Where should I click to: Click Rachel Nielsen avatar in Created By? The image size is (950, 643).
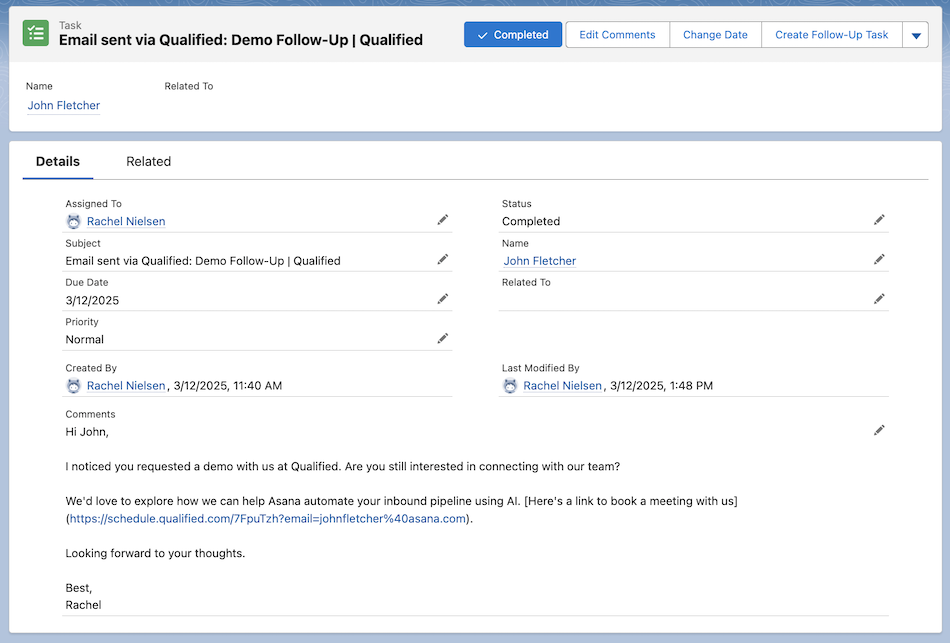[73, 386]
